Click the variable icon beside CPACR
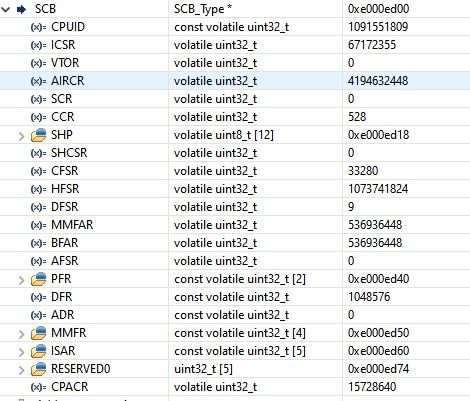Screen dimensions: 470x401 tap(38, 387)
